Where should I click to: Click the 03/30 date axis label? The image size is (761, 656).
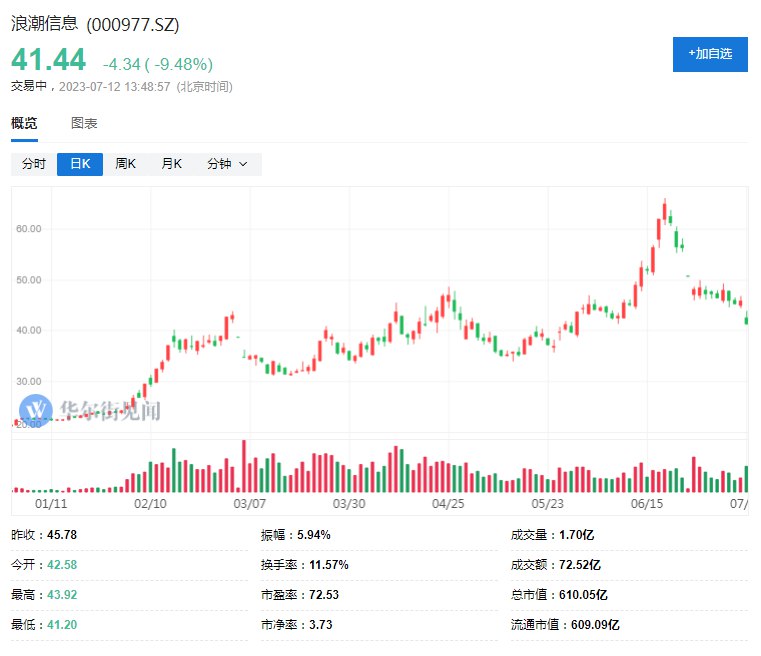(349, 504)
